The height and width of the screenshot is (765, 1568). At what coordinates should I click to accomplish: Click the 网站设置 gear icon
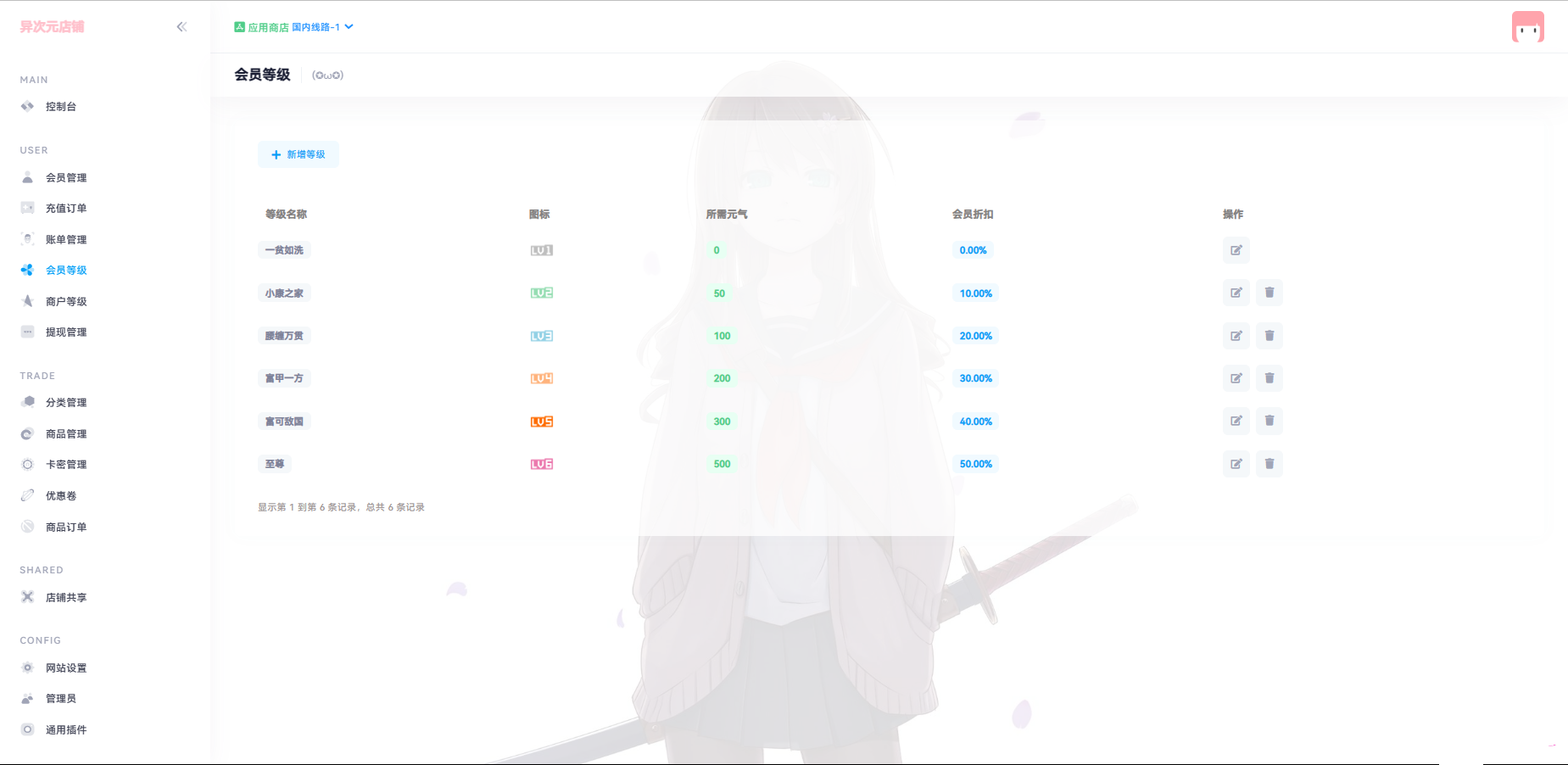coord(27,667)
